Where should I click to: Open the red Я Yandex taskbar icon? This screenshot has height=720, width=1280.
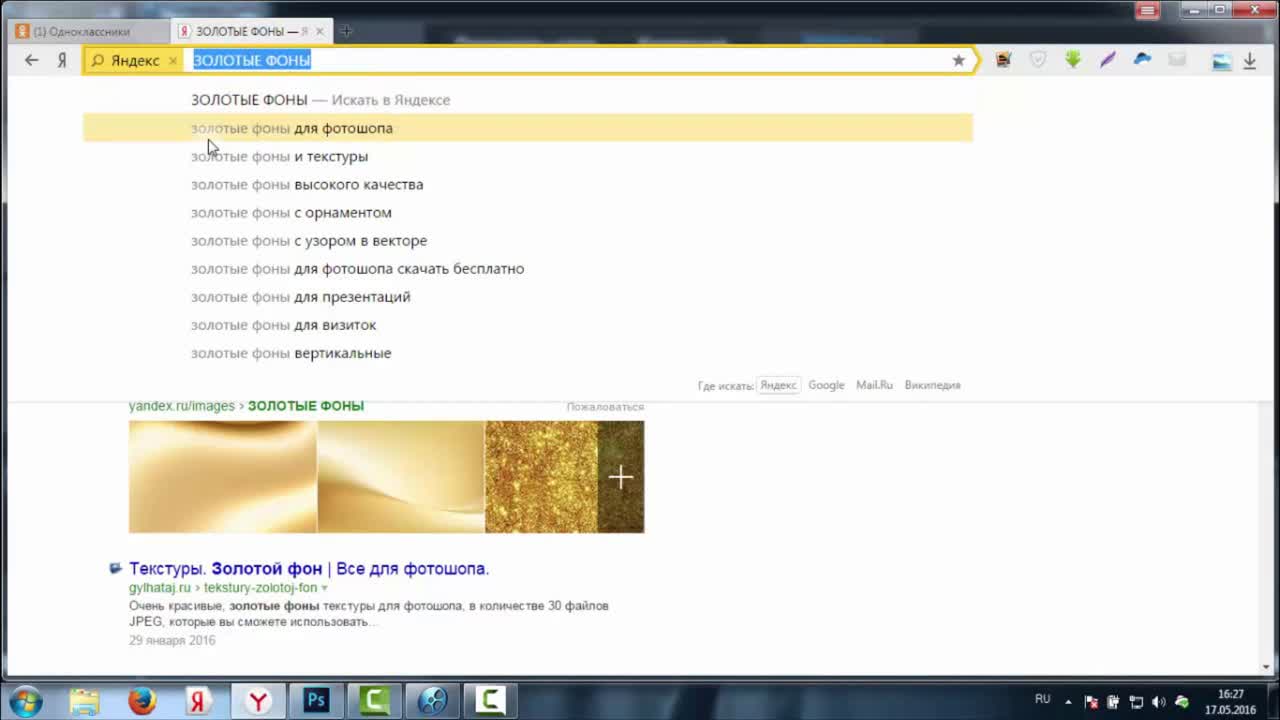tap(199, 701)
